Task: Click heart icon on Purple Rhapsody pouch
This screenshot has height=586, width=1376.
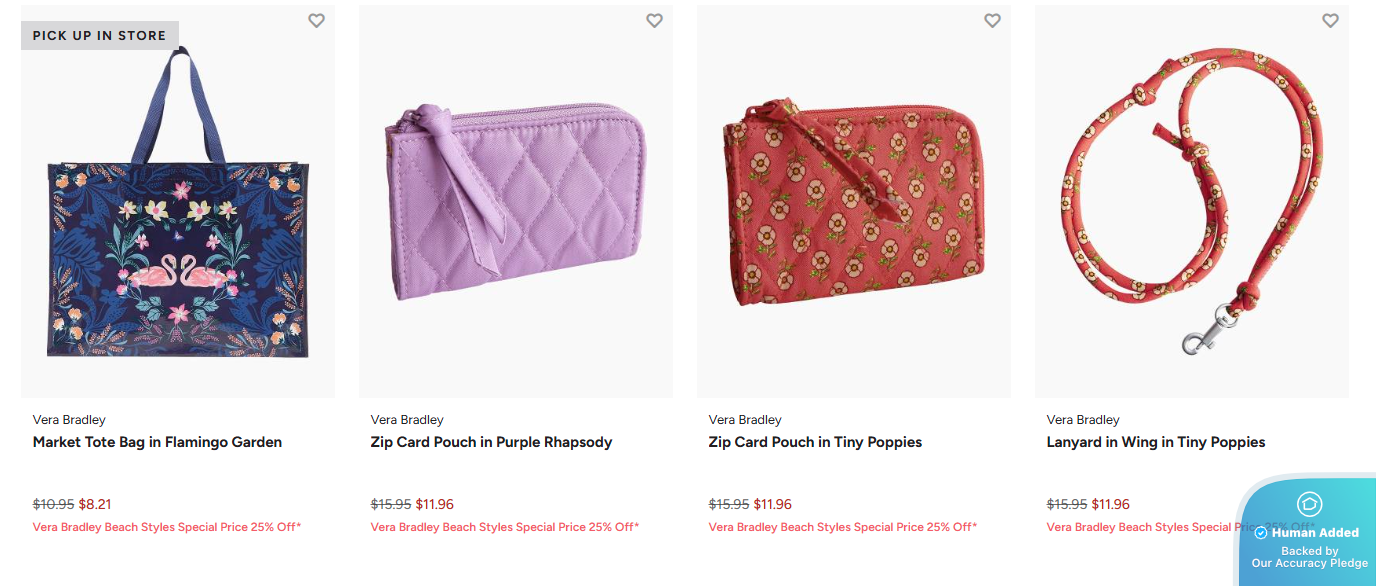Action: [654, 21]
